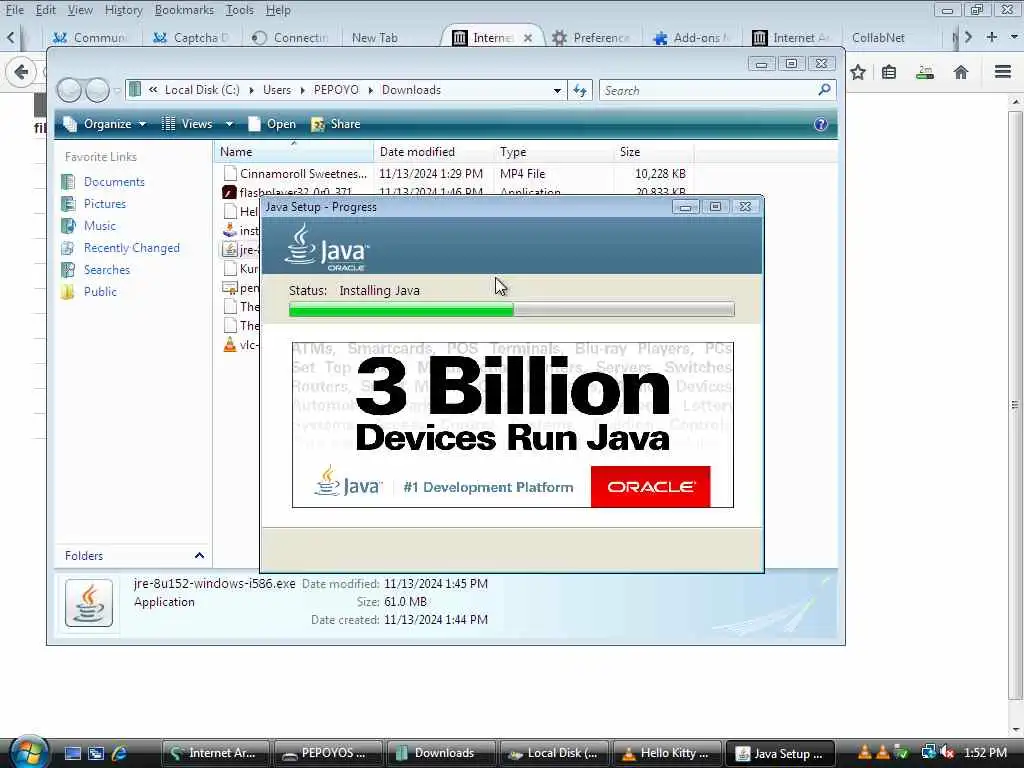The width and height of the screenshot is (1024, 768).
Task: Click the Explorer help question-mark icon
Action: (821, 124)
